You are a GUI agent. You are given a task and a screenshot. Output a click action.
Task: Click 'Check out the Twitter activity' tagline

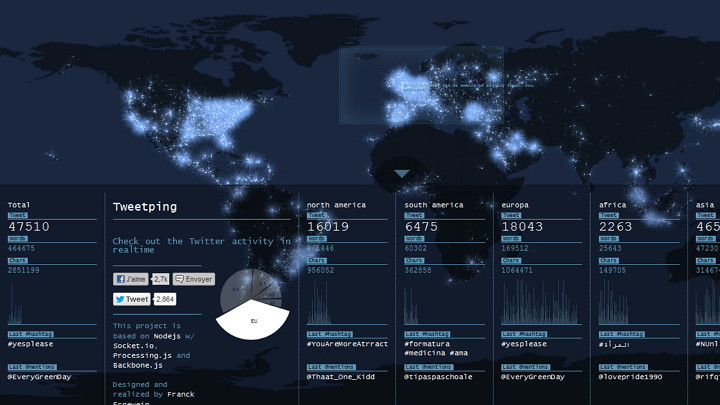(x=202, y=245)
